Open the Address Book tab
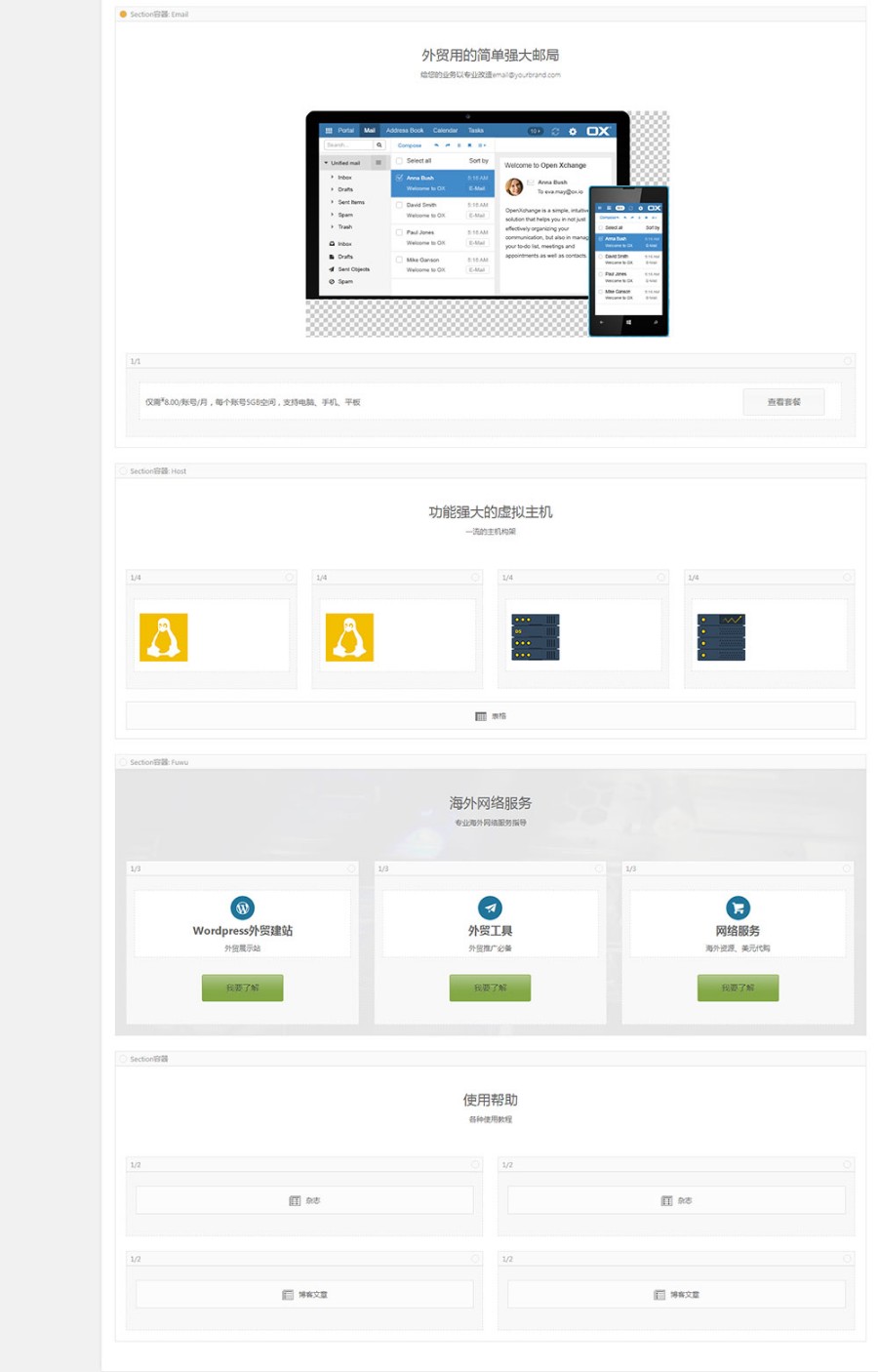878x1372 pixels. click(x=404, y=131)
